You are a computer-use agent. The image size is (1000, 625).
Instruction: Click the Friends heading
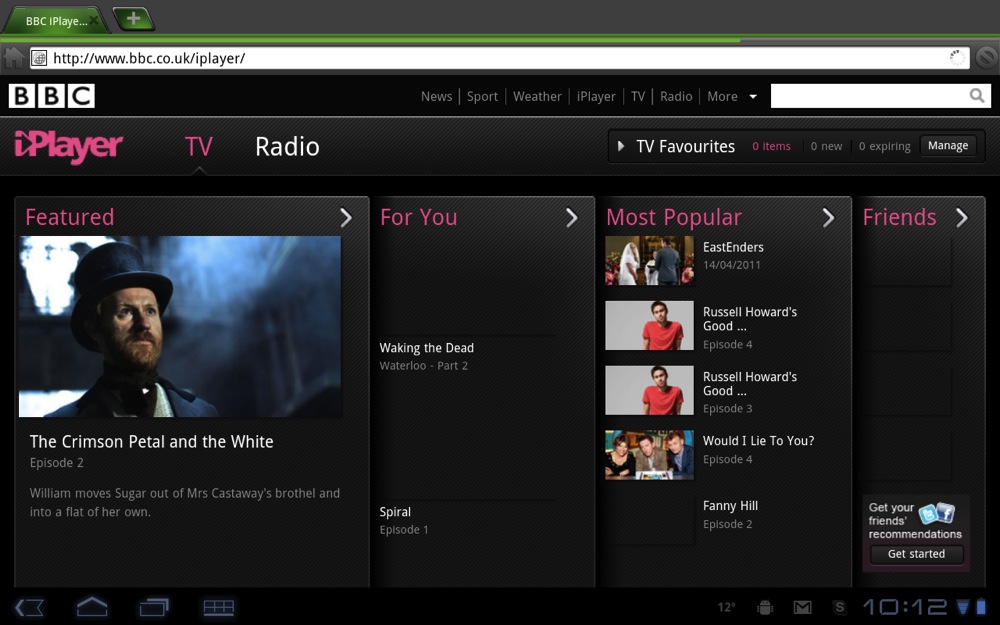(x=899, y=217)
